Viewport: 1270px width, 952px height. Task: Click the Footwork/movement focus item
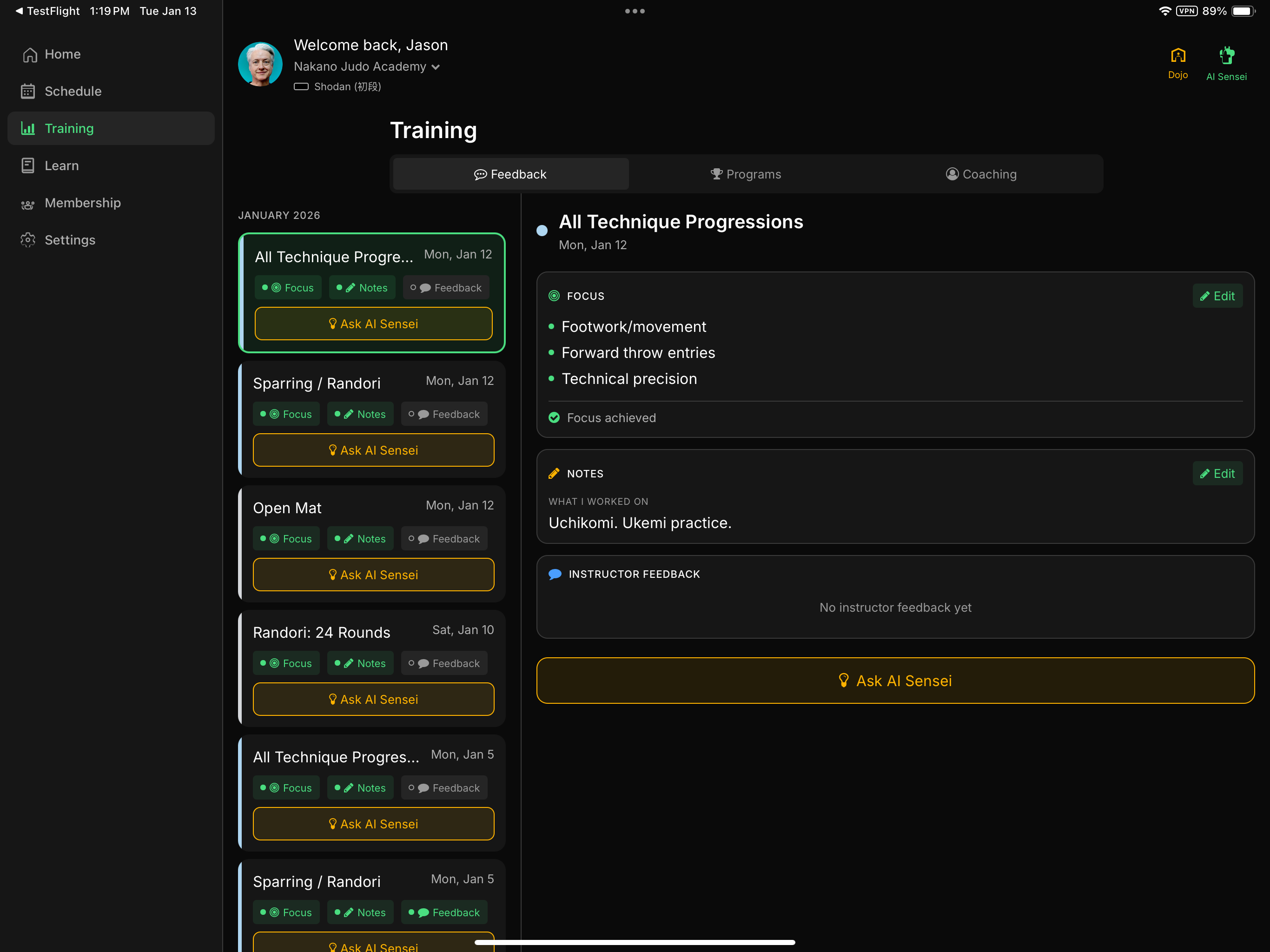[634, 326]
